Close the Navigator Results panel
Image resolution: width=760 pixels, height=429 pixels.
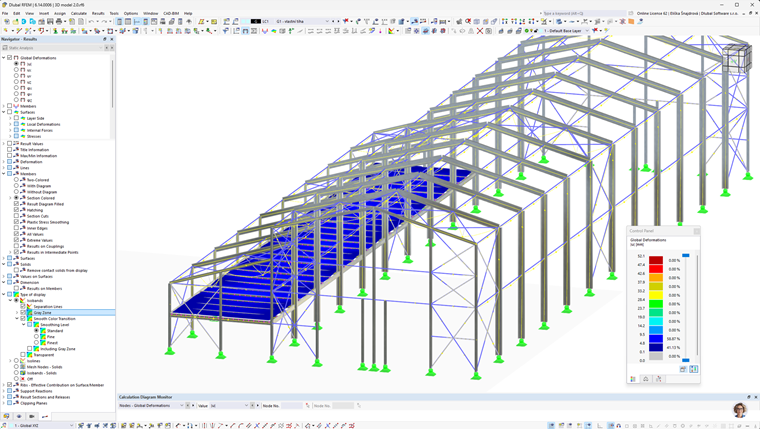112,39
